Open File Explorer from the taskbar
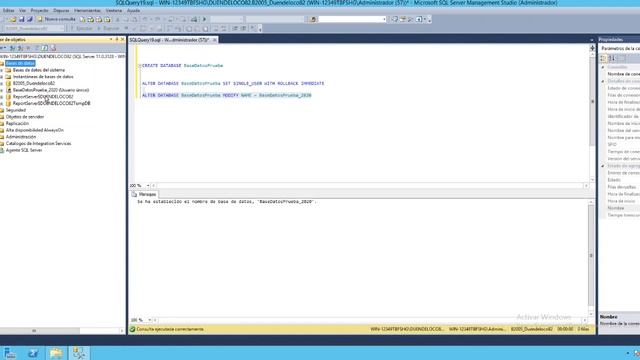This screenshot has height=360, width=640. pyautogui.click(x=56, y=353)
